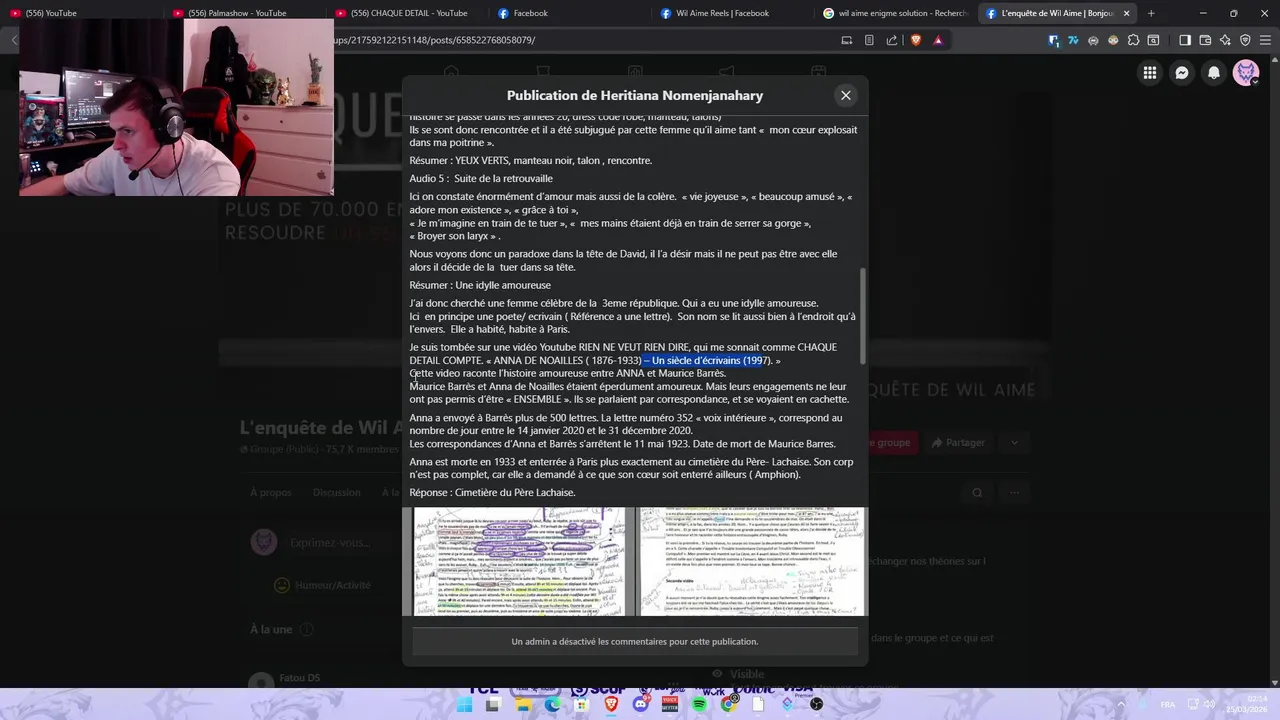Expand the chevron next to Partager

(x=1014, y=442)
